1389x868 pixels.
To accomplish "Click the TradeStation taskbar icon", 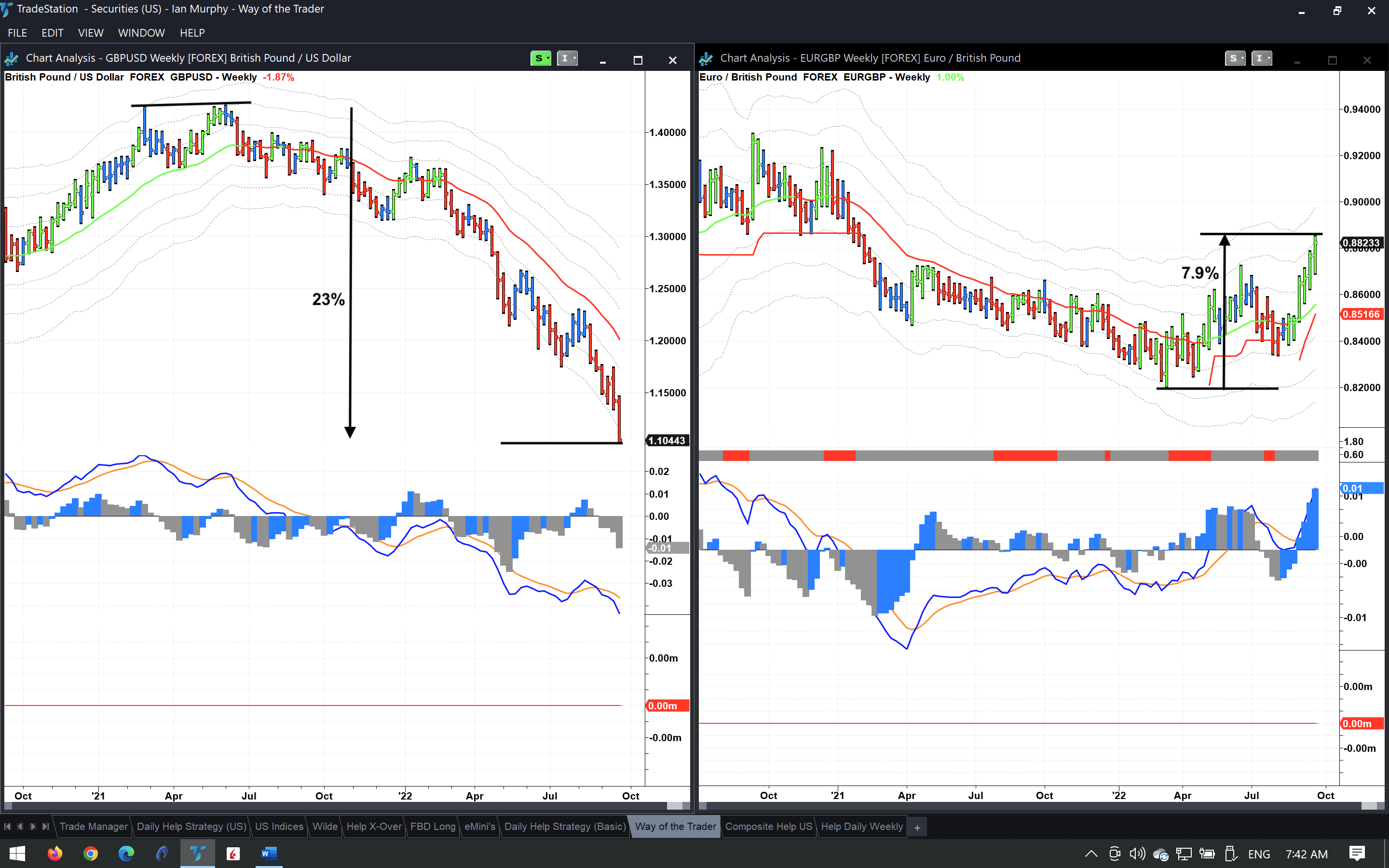I will pos(197,854).
